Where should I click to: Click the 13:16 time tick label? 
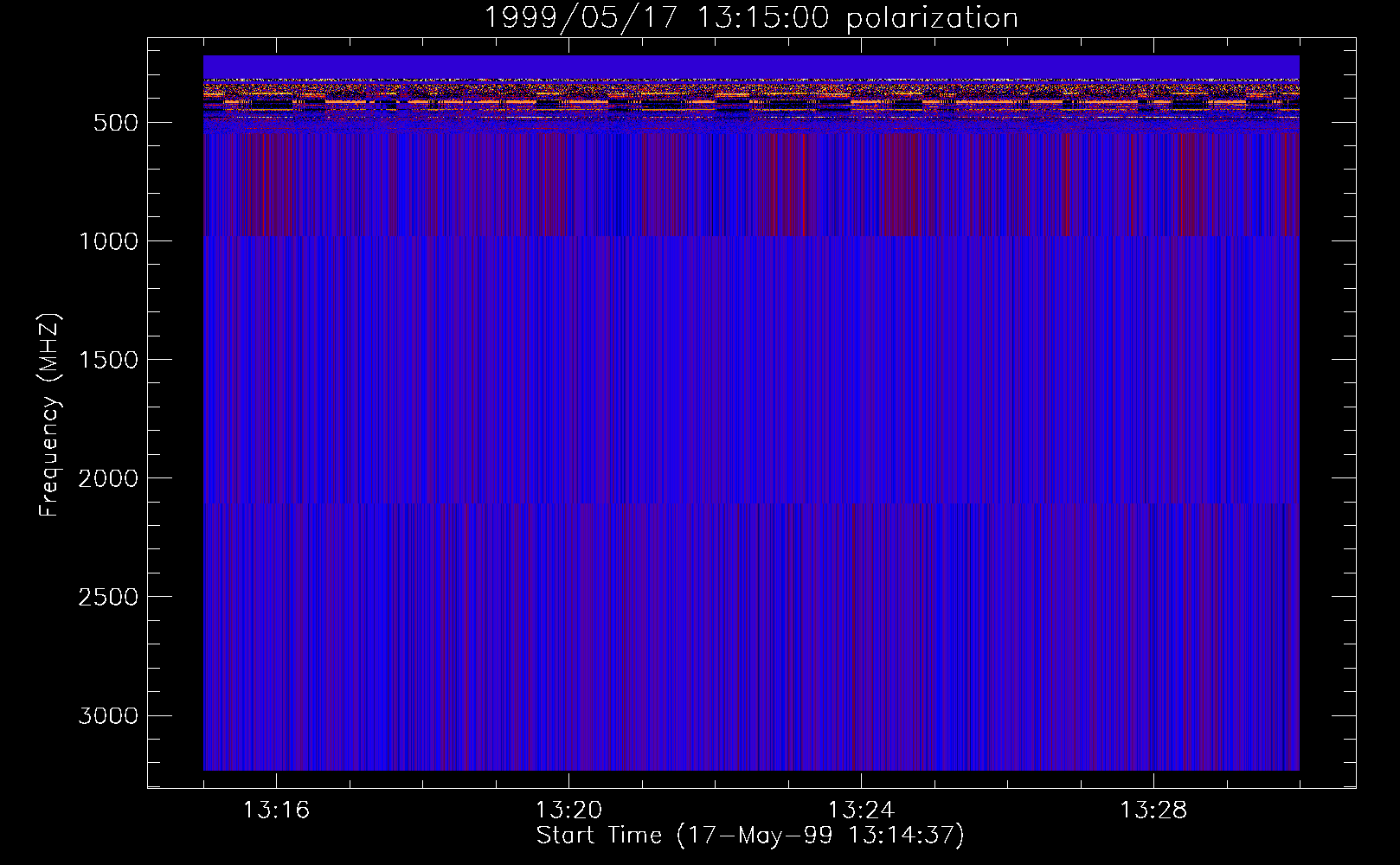tap(276, 811)
